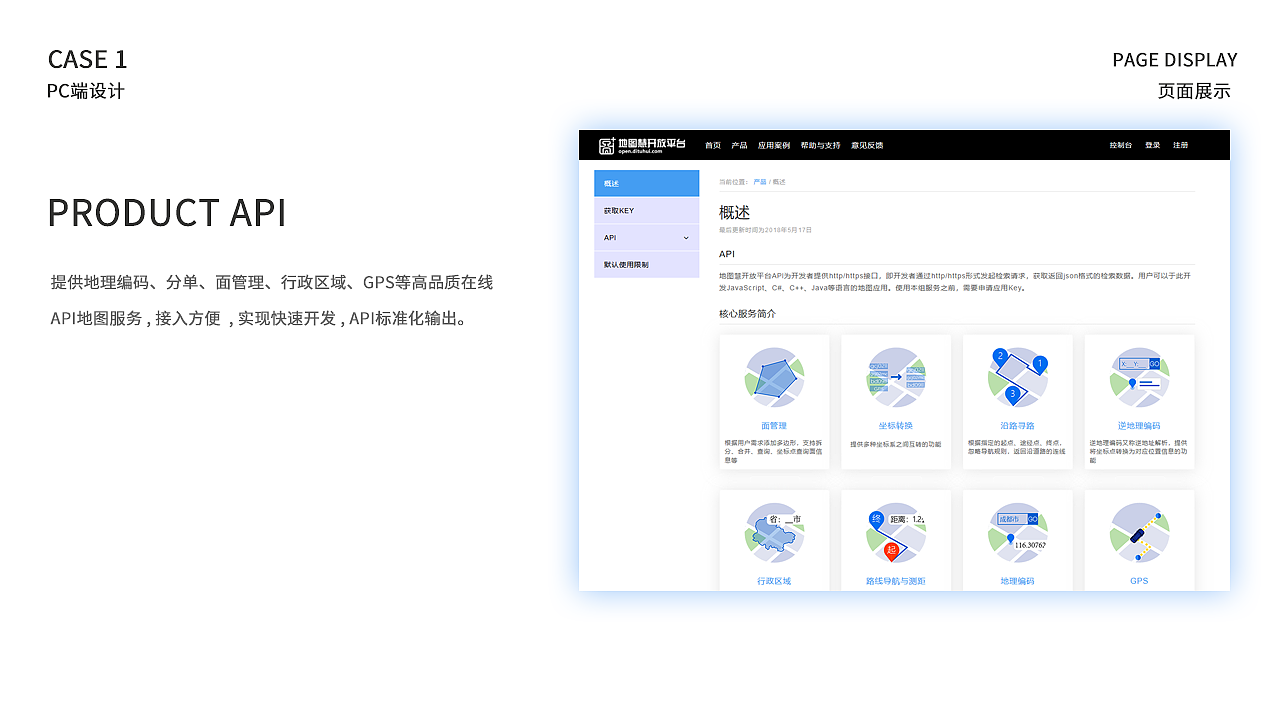Open the 逆地理编码 title link
Image resolution: width=1280 pixels, height=720 pixels.
1139,426
